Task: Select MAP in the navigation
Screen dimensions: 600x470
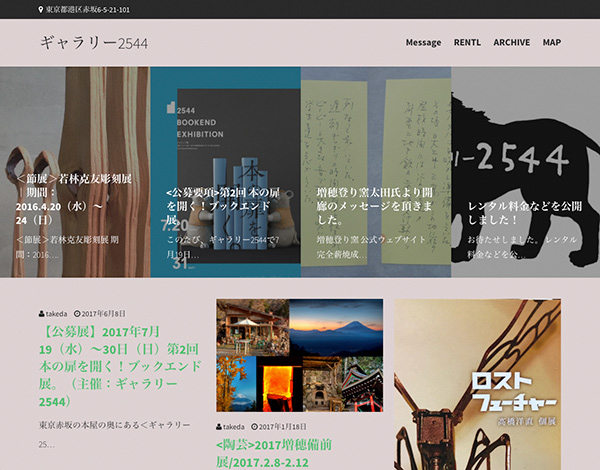Action: pos(551,43)
